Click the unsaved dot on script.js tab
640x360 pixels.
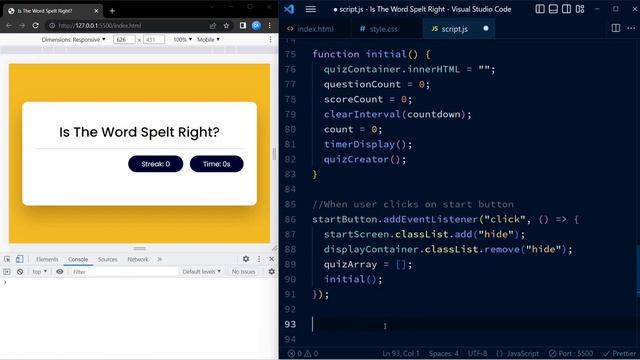486,28
